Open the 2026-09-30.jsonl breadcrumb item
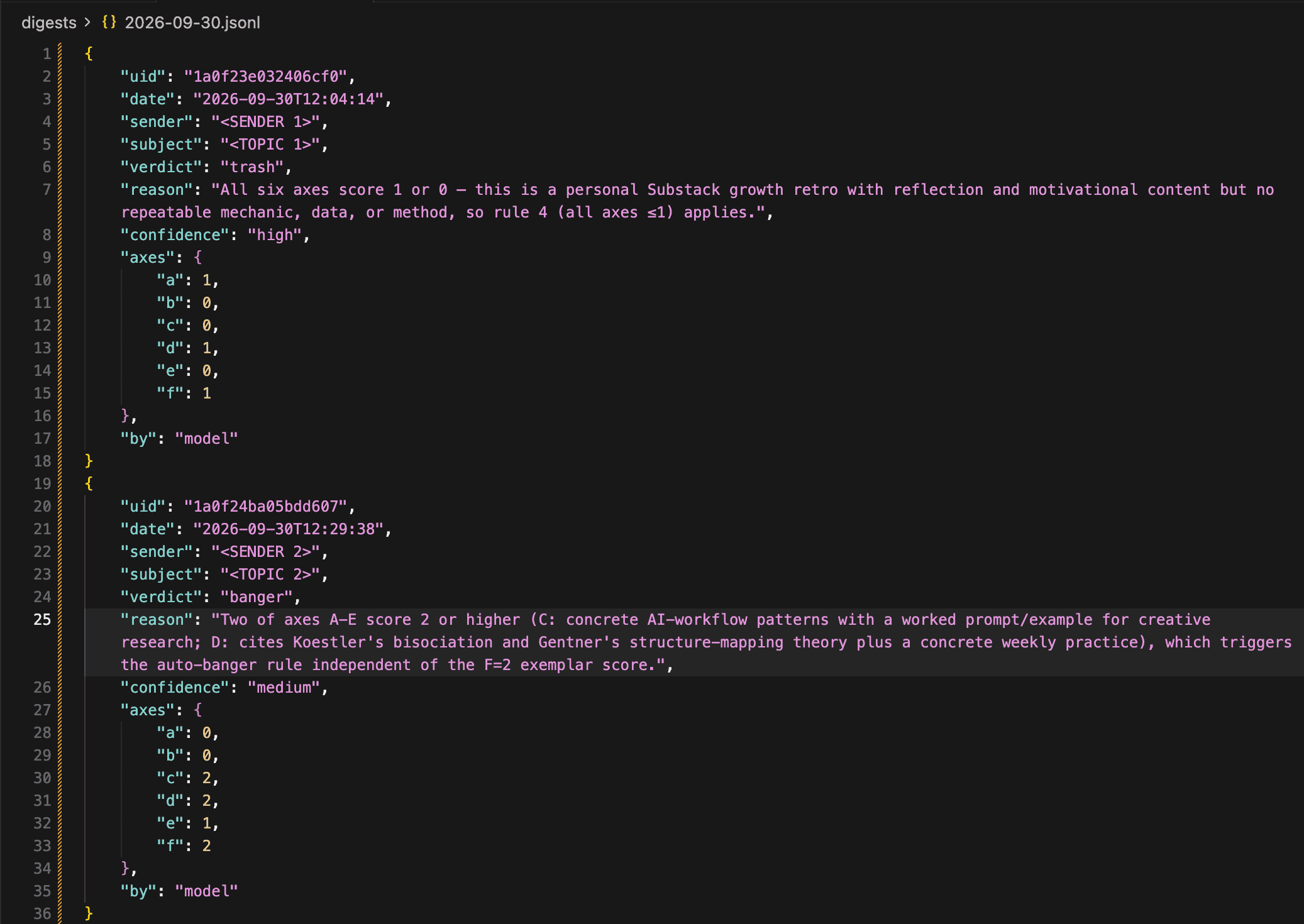This screenshot has height=924, width=1304. [192, 23]
